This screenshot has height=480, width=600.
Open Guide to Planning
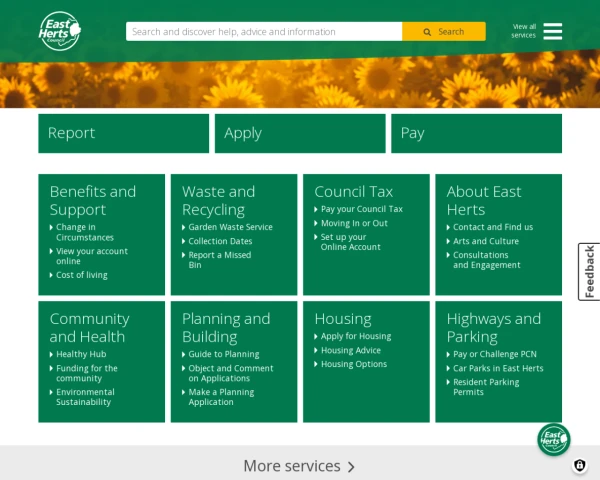[x=223, y=354]
